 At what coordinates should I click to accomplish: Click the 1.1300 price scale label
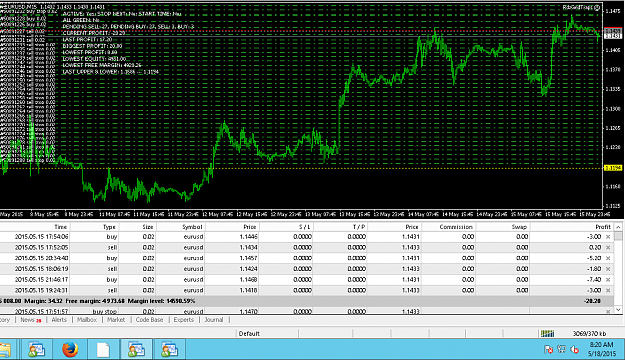[613, 109]
